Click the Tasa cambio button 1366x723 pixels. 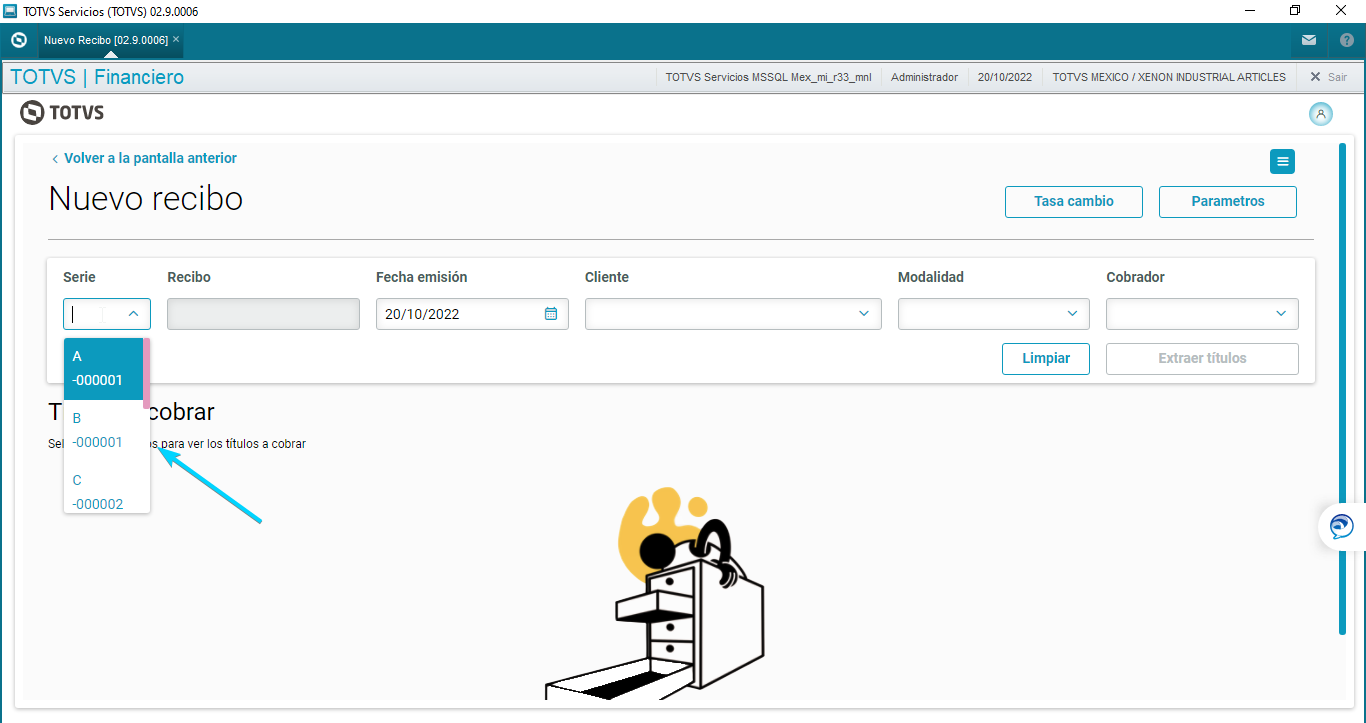pyautogui.click(x=1074, y=201)
